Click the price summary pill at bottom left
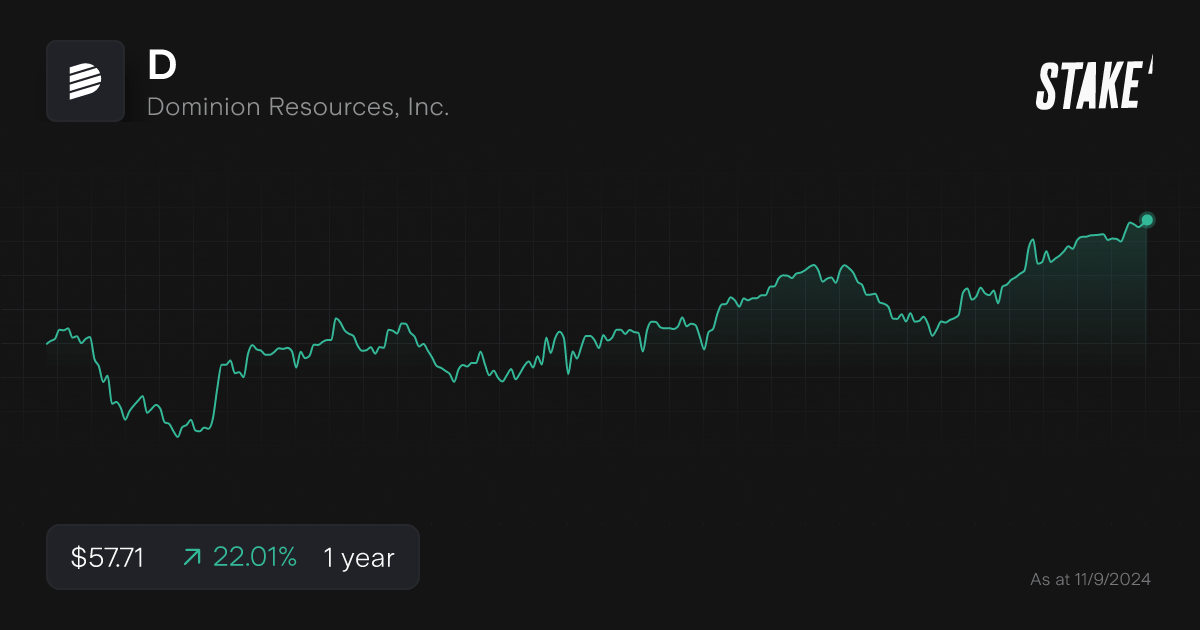The width and height of the screenshot is (1200, 630). (x=233, y=556)
